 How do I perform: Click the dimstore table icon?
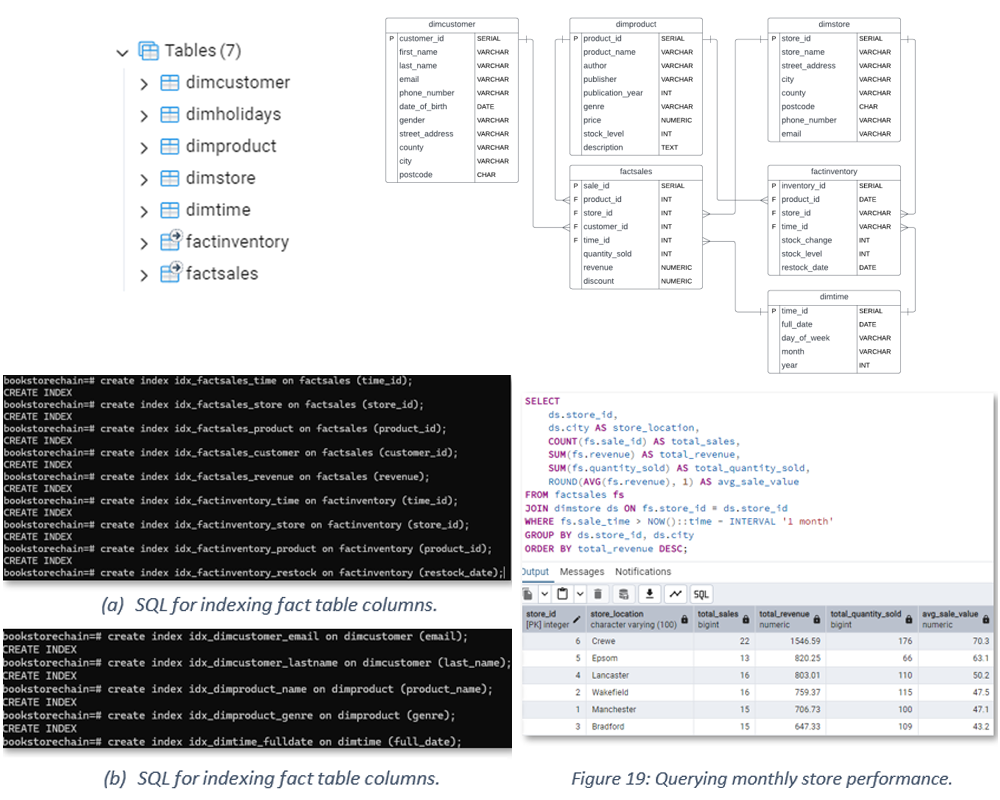coord(170,178)
